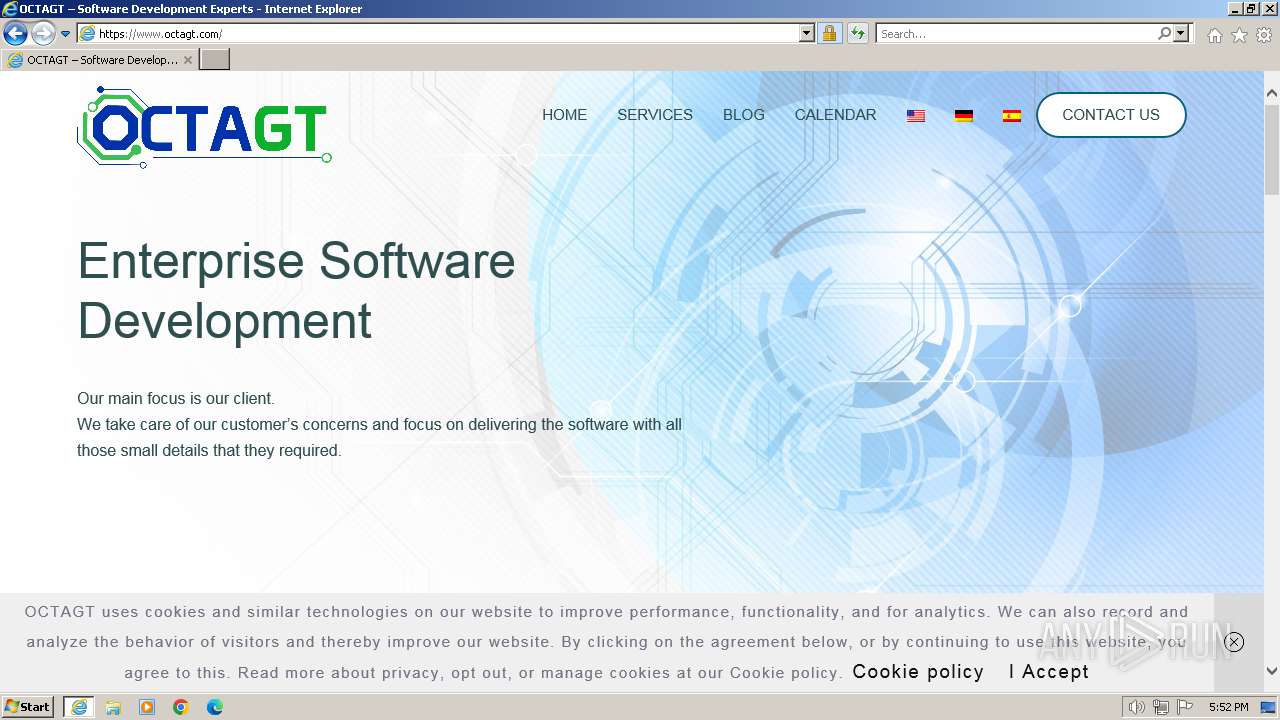Expand the address bar autocomplete dropdown

tap(807, 33)
